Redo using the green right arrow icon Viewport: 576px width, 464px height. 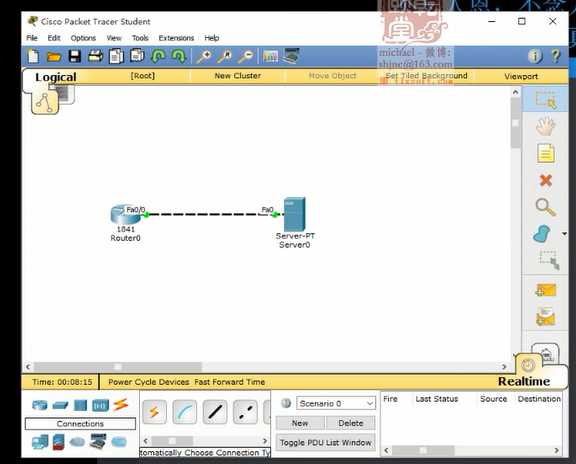pyautogui.click(x=179, y=56)
